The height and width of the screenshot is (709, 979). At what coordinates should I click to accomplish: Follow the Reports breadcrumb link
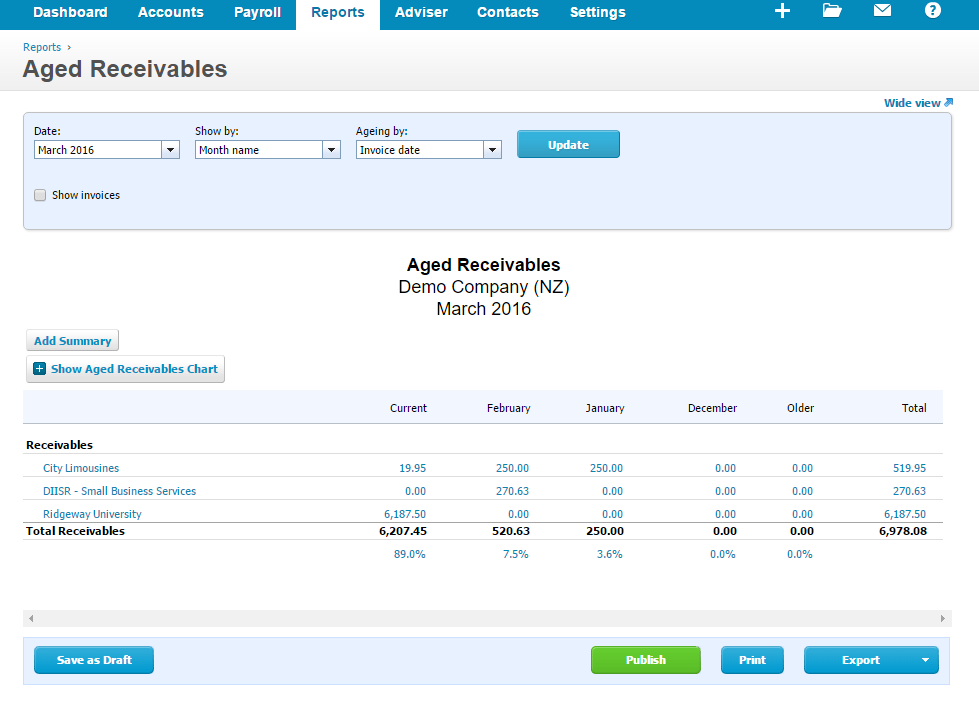(42, 47)
